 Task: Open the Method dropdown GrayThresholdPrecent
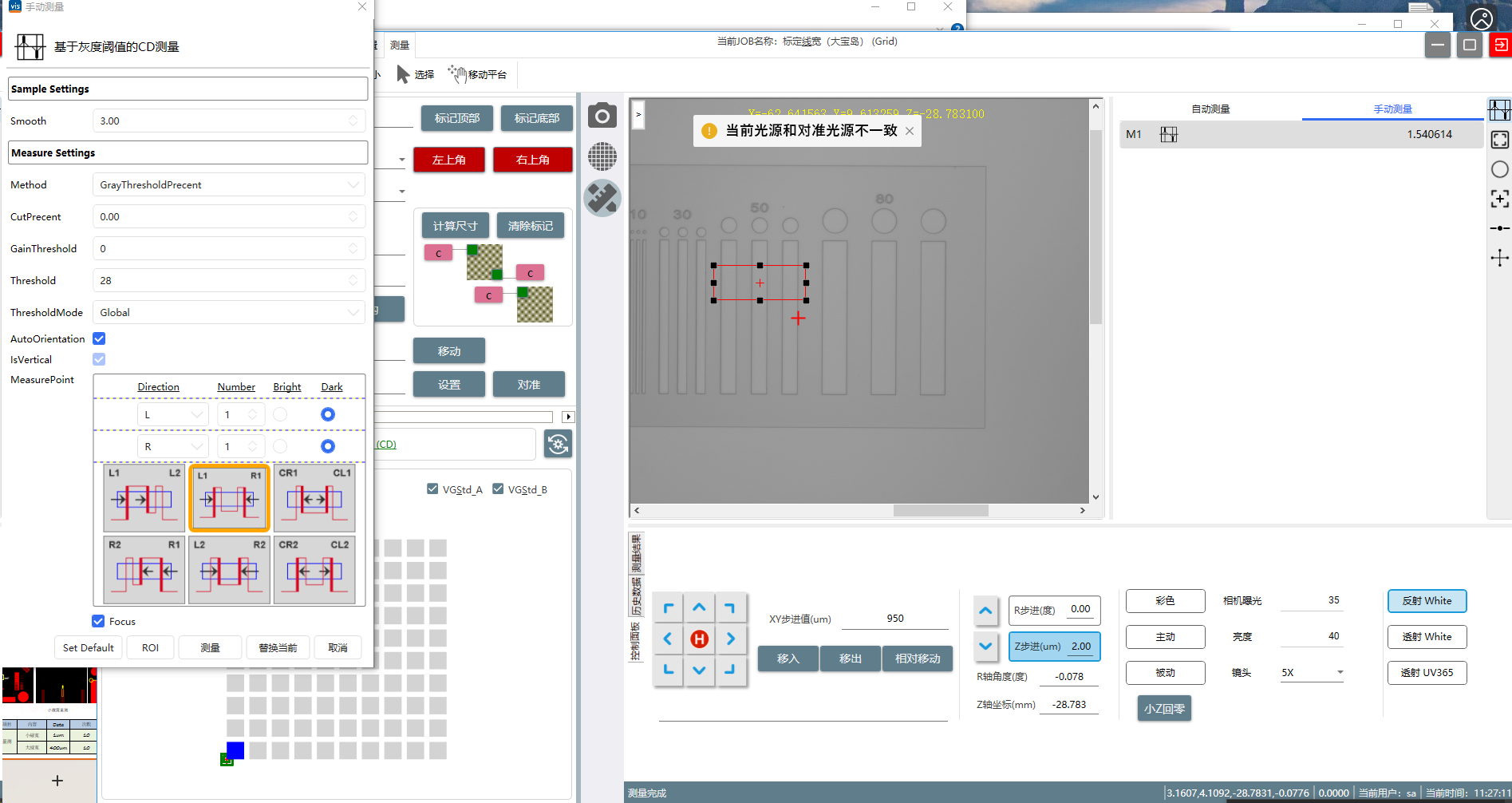228,184
